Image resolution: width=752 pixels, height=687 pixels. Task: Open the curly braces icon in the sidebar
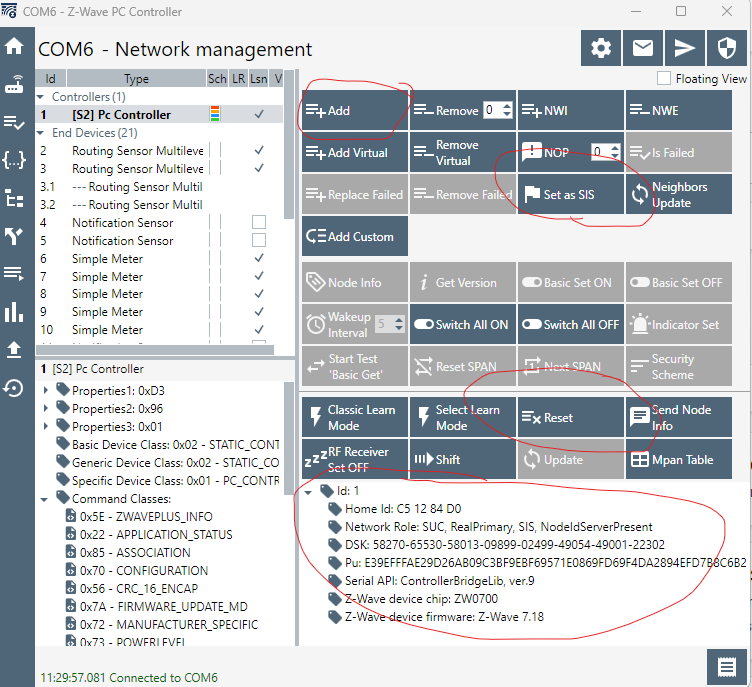[x=14, y=160]
